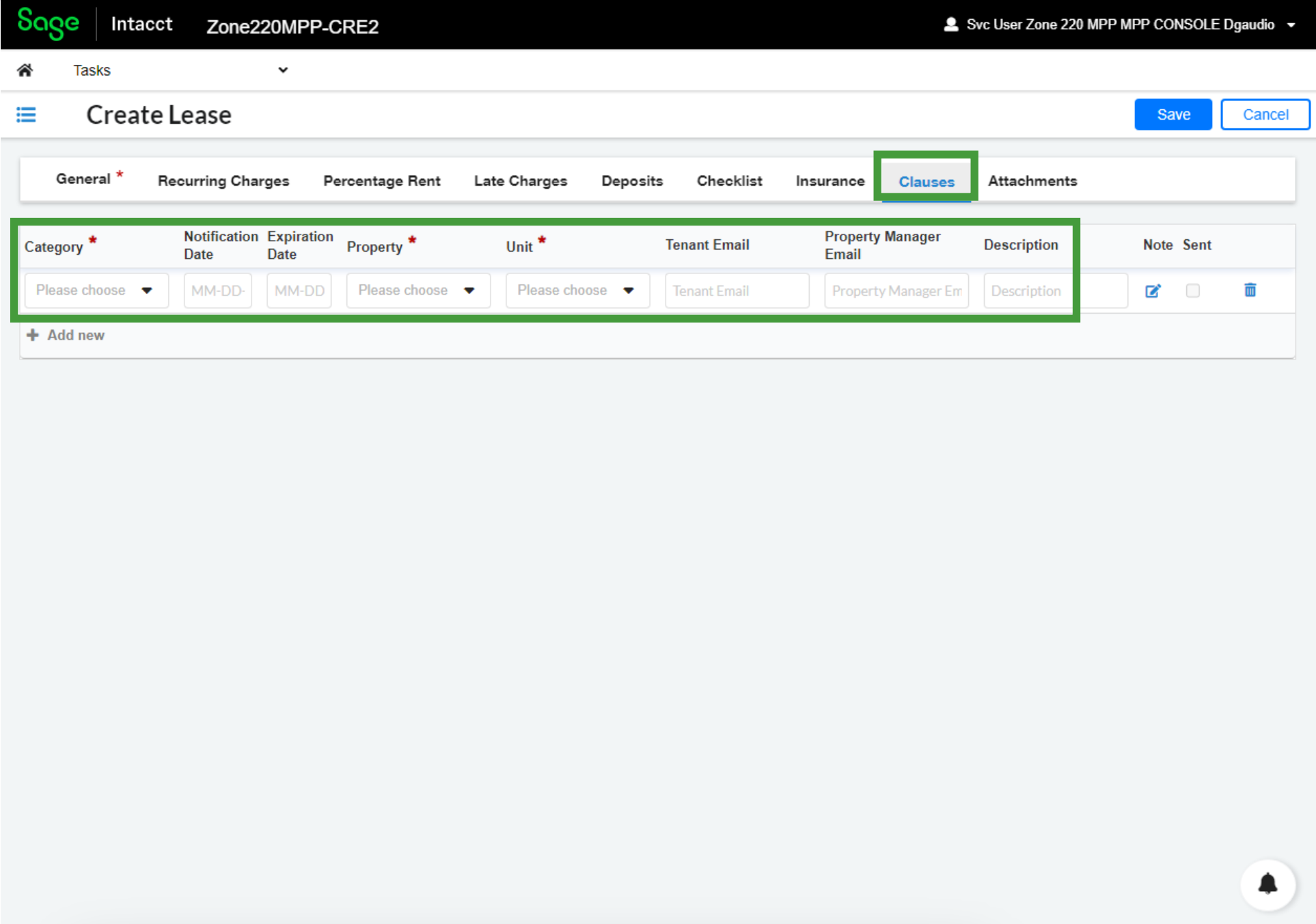
Task: Click the Sage logo
Action: click(48, 23)
